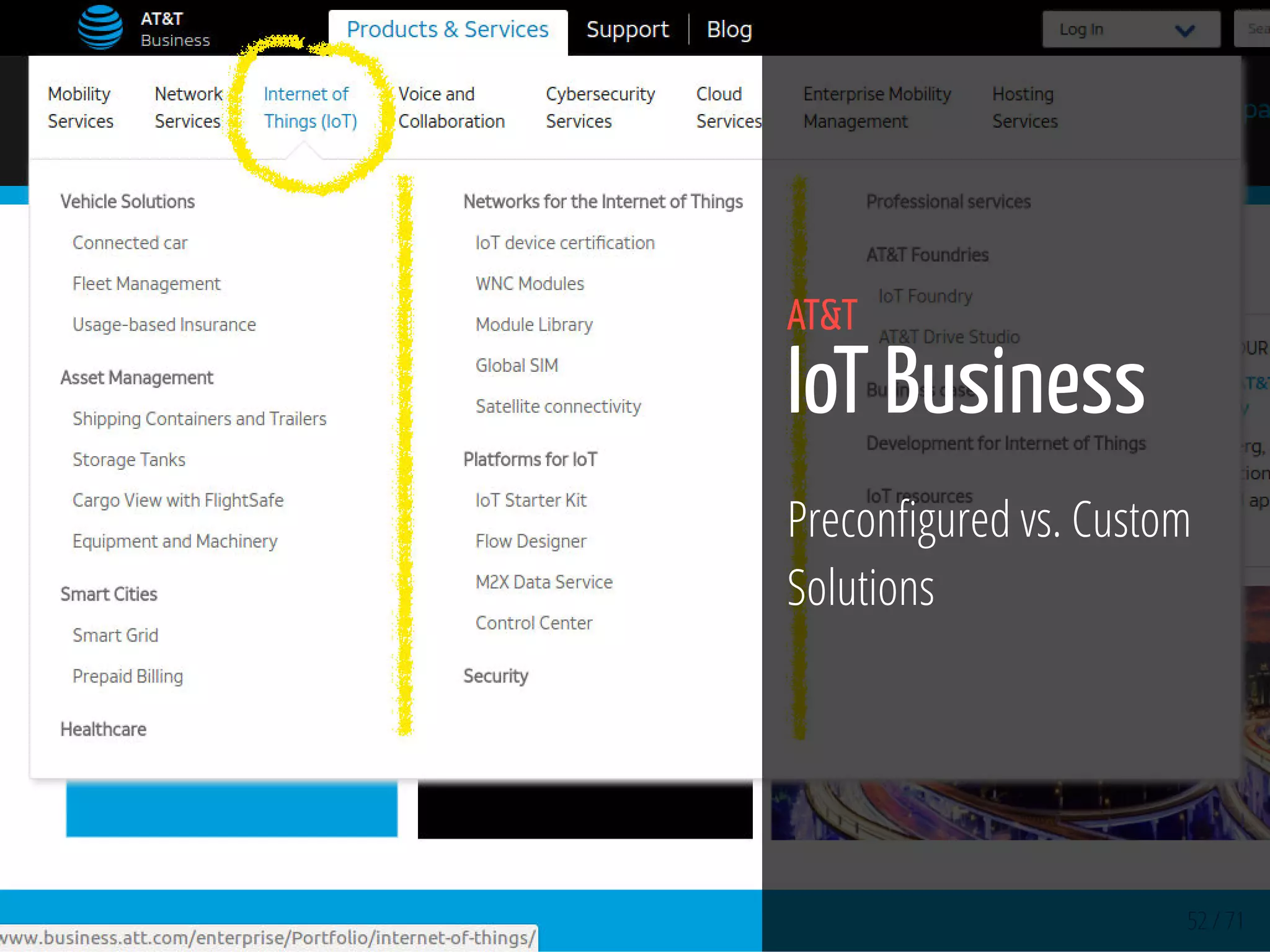Open Professional services link
The image size is (1270, 952).
(948, 201)
